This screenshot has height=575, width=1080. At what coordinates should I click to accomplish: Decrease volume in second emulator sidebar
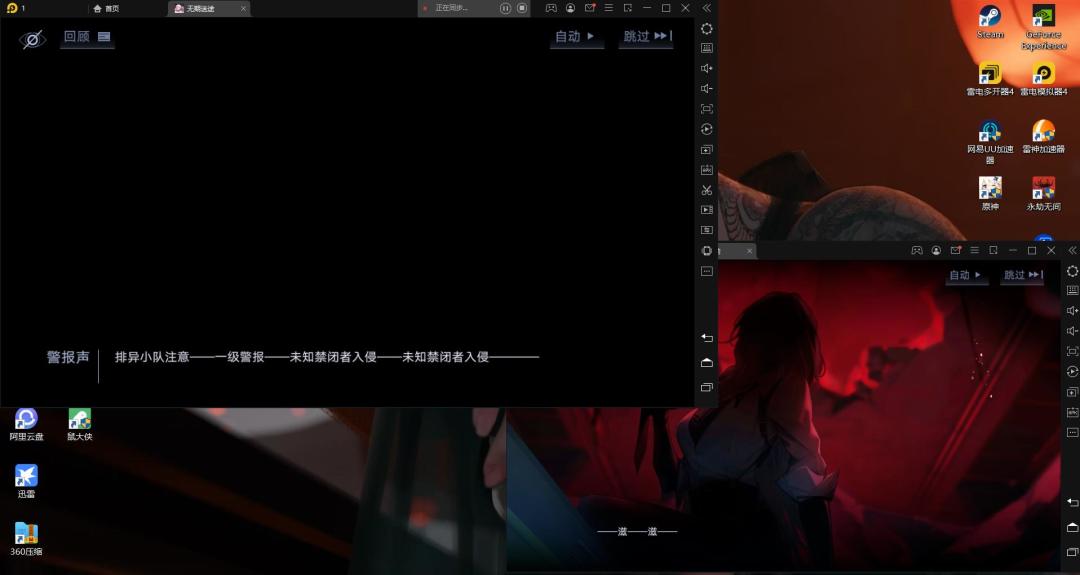(x=1072, y=331)
